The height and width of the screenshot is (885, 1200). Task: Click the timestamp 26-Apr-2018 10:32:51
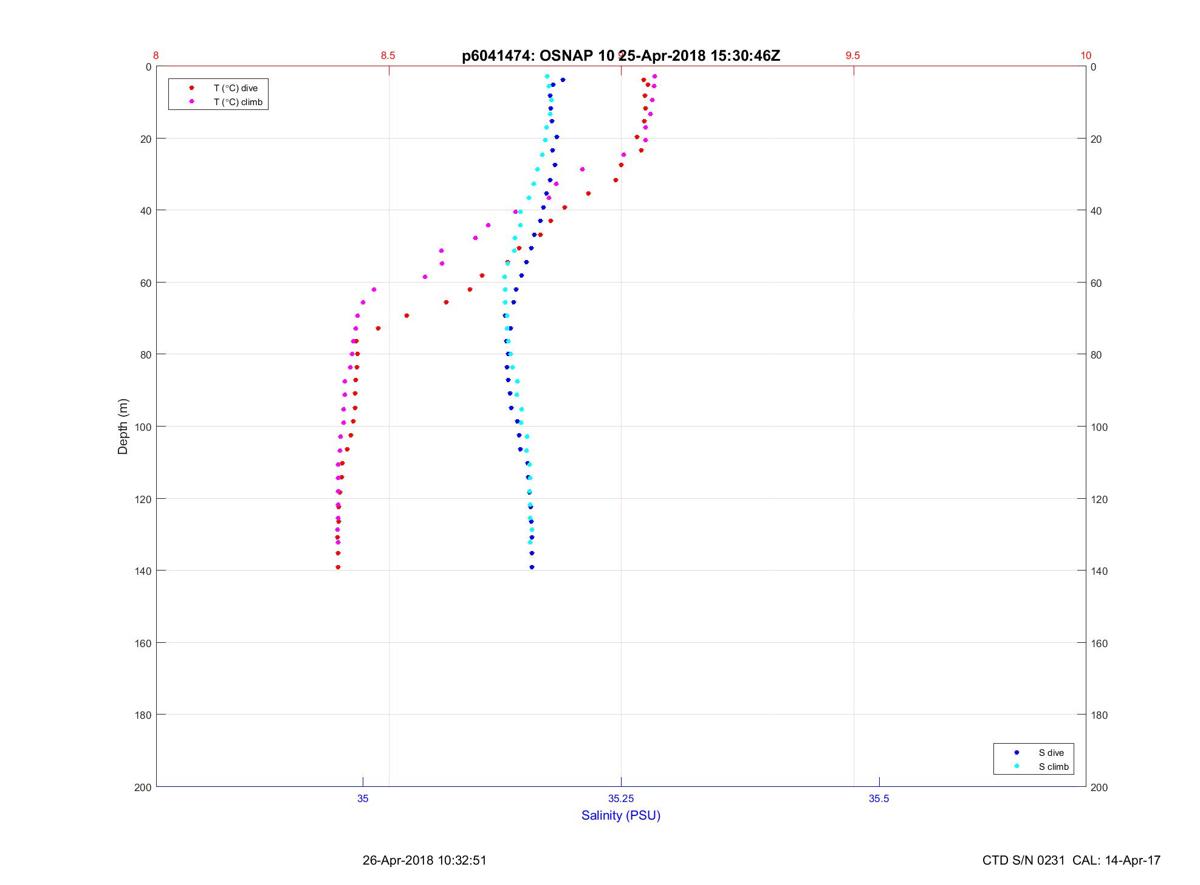(425, 860)
